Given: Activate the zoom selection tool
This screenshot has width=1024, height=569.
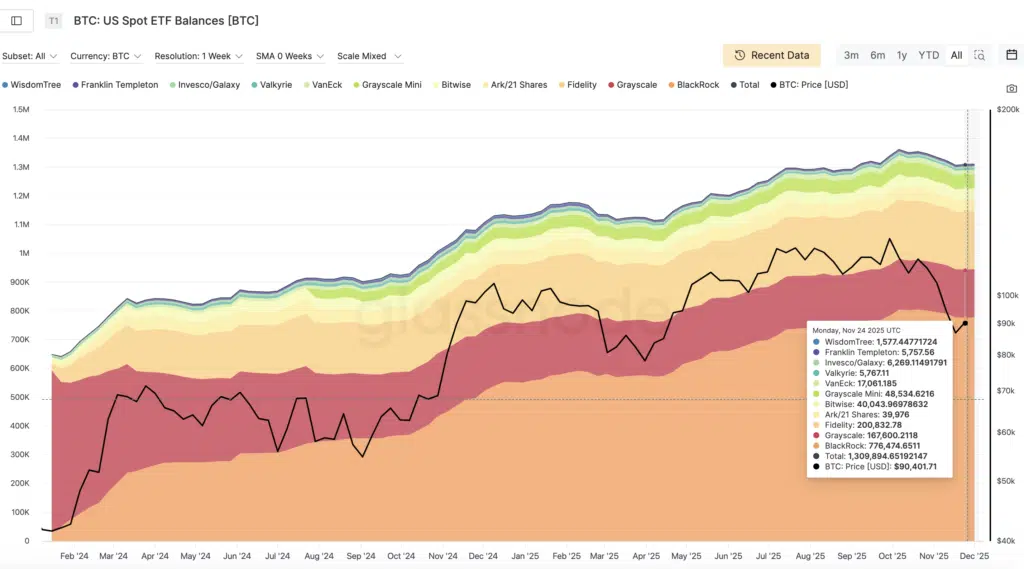Looking at the screenshot, I should point(979,55).
